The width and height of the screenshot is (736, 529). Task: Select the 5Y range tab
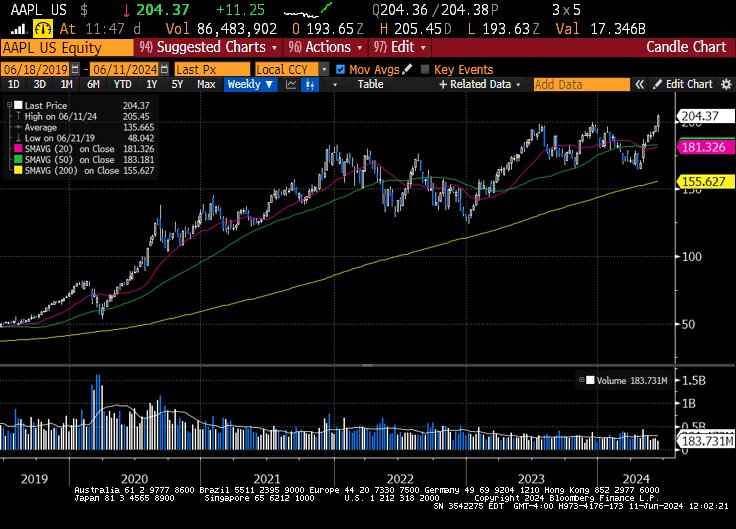point(177,84)
